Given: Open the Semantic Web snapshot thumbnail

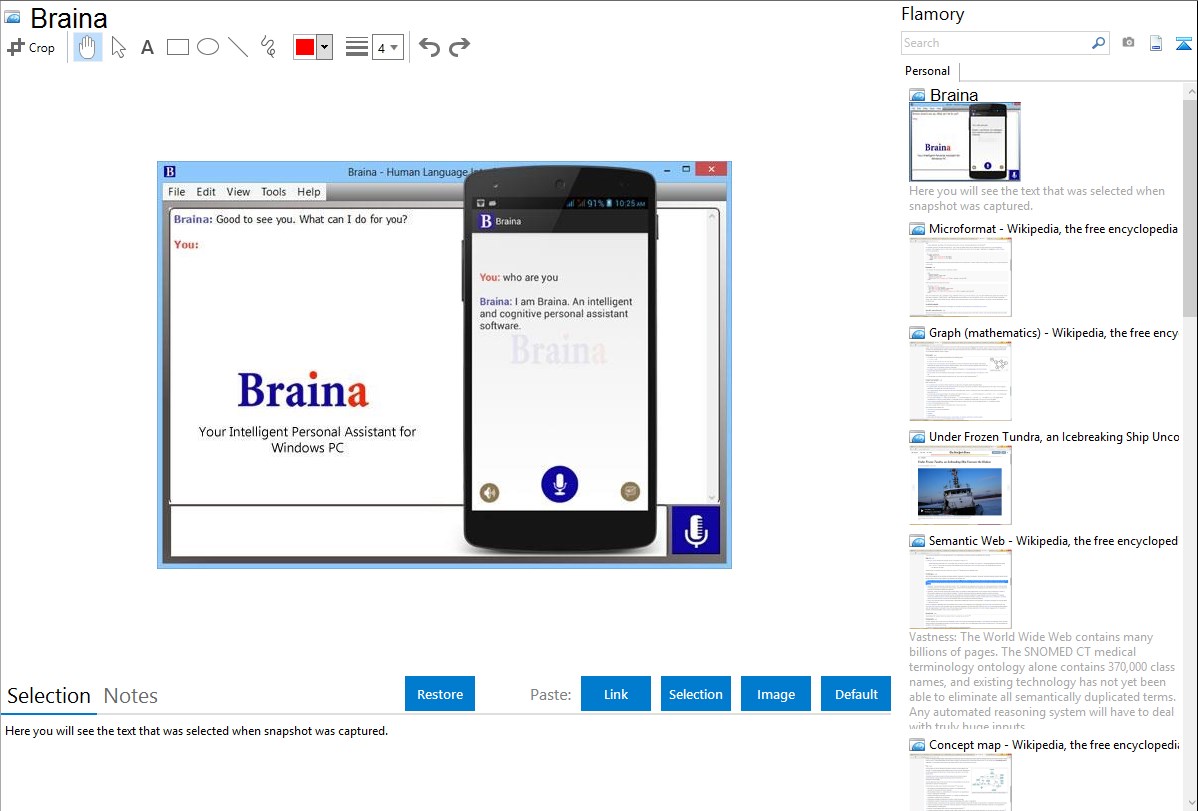Looking at the screenshot, I should (960, 589).
